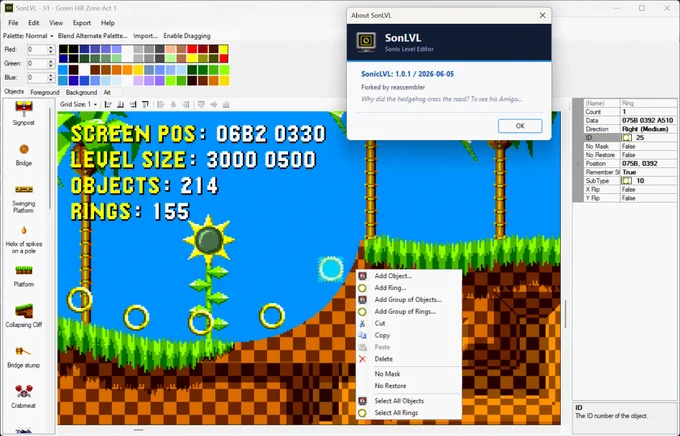Pick the salmon pink swatch in top palette row
This screenshot has height=436, width=680.
tap(170, 49)
